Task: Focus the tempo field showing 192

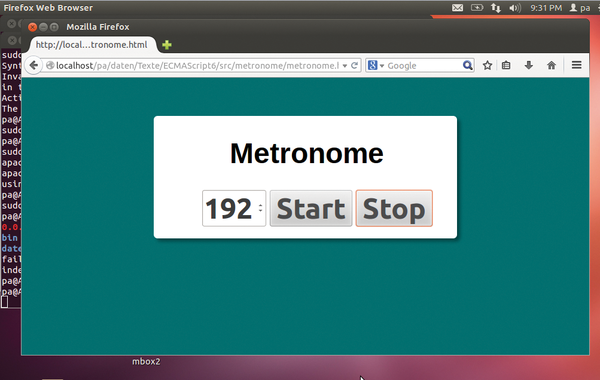Action: point(234,209)
